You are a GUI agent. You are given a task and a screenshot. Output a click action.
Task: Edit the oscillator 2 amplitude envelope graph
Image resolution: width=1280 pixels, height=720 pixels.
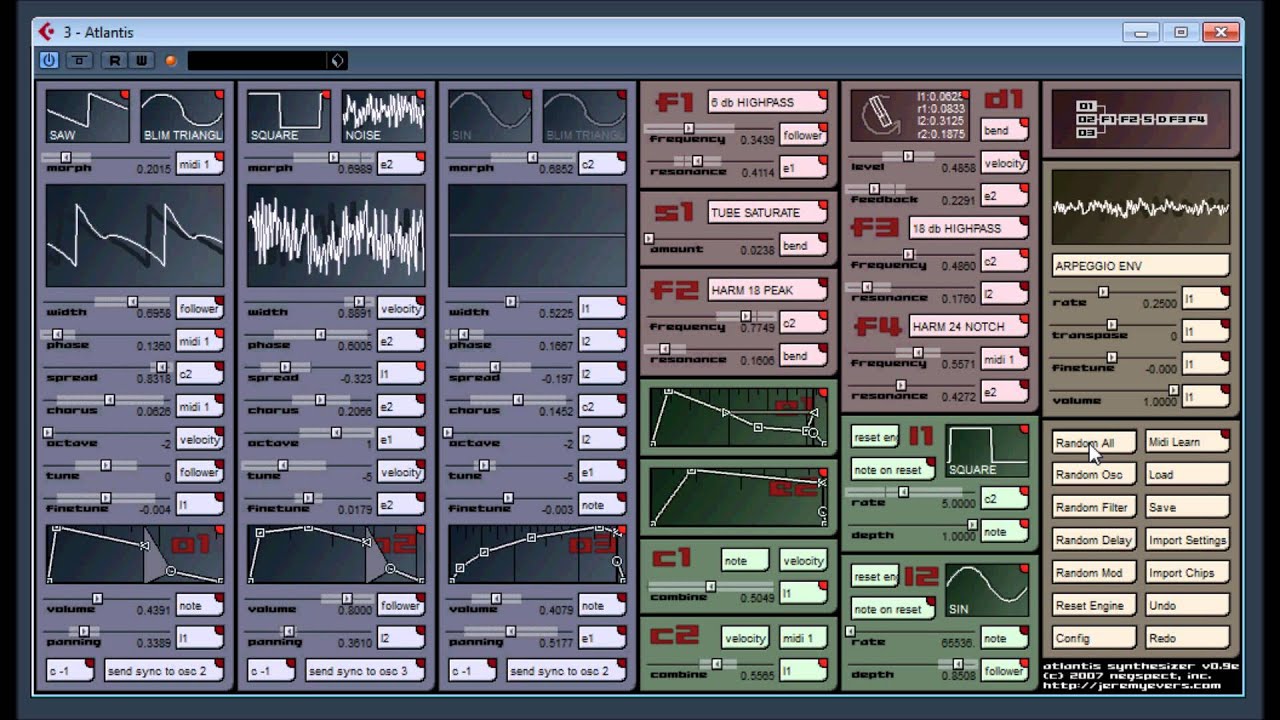click(336, 554)
